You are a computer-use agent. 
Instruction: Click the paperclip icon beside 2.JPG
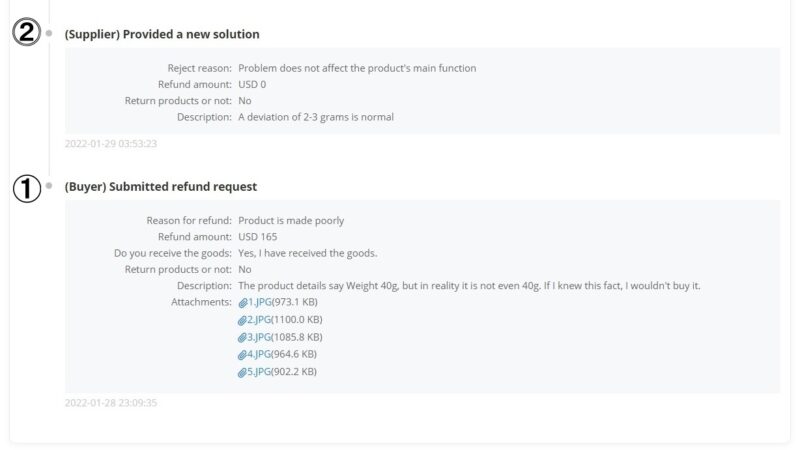(x=242, y=320)
